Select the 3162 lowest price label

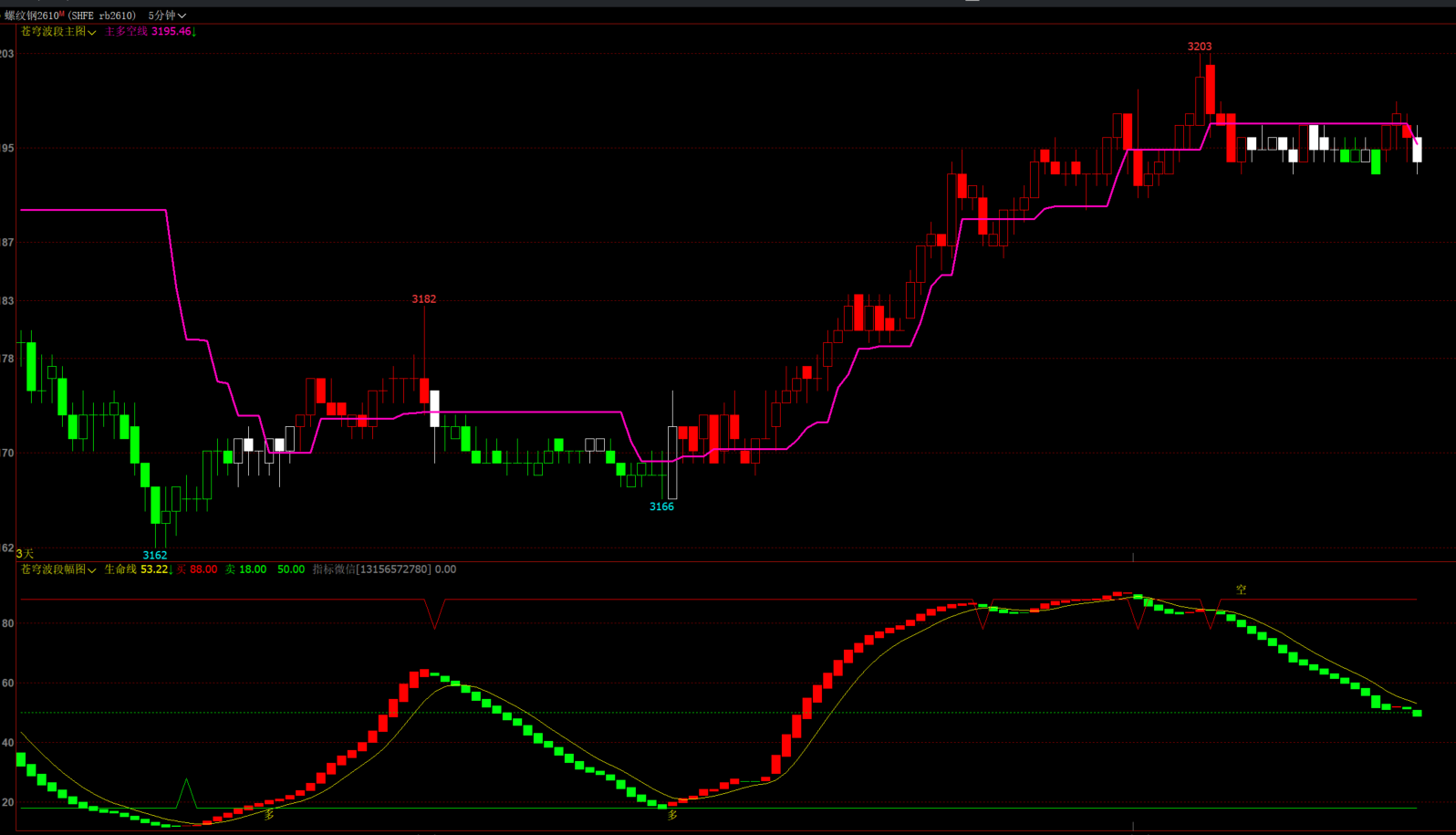point(155,556)
